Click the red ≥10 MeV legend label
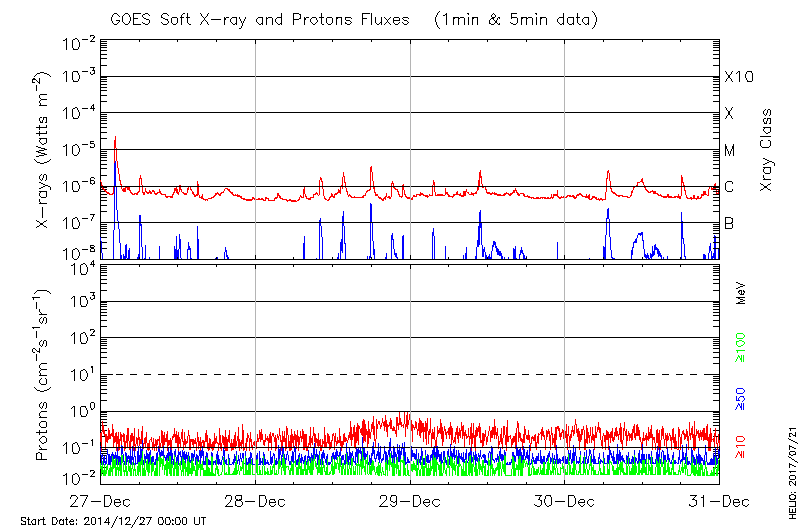This screenshot has height=530, width=800. coord(741,446)
